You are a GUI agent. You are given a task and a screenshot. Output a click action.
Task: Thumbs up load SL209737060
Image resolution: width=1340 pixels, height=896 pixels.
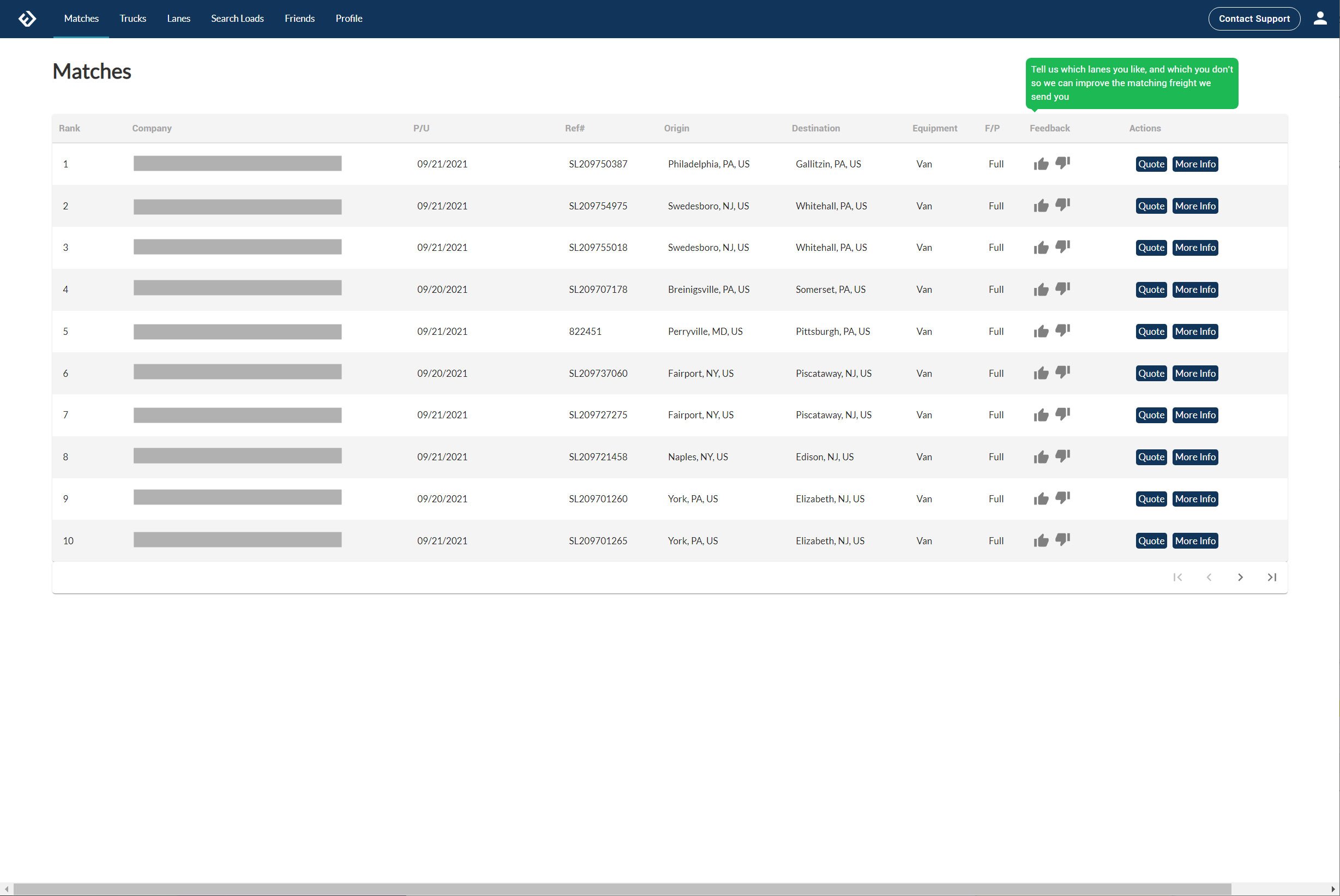click(x=1041, y=374)
